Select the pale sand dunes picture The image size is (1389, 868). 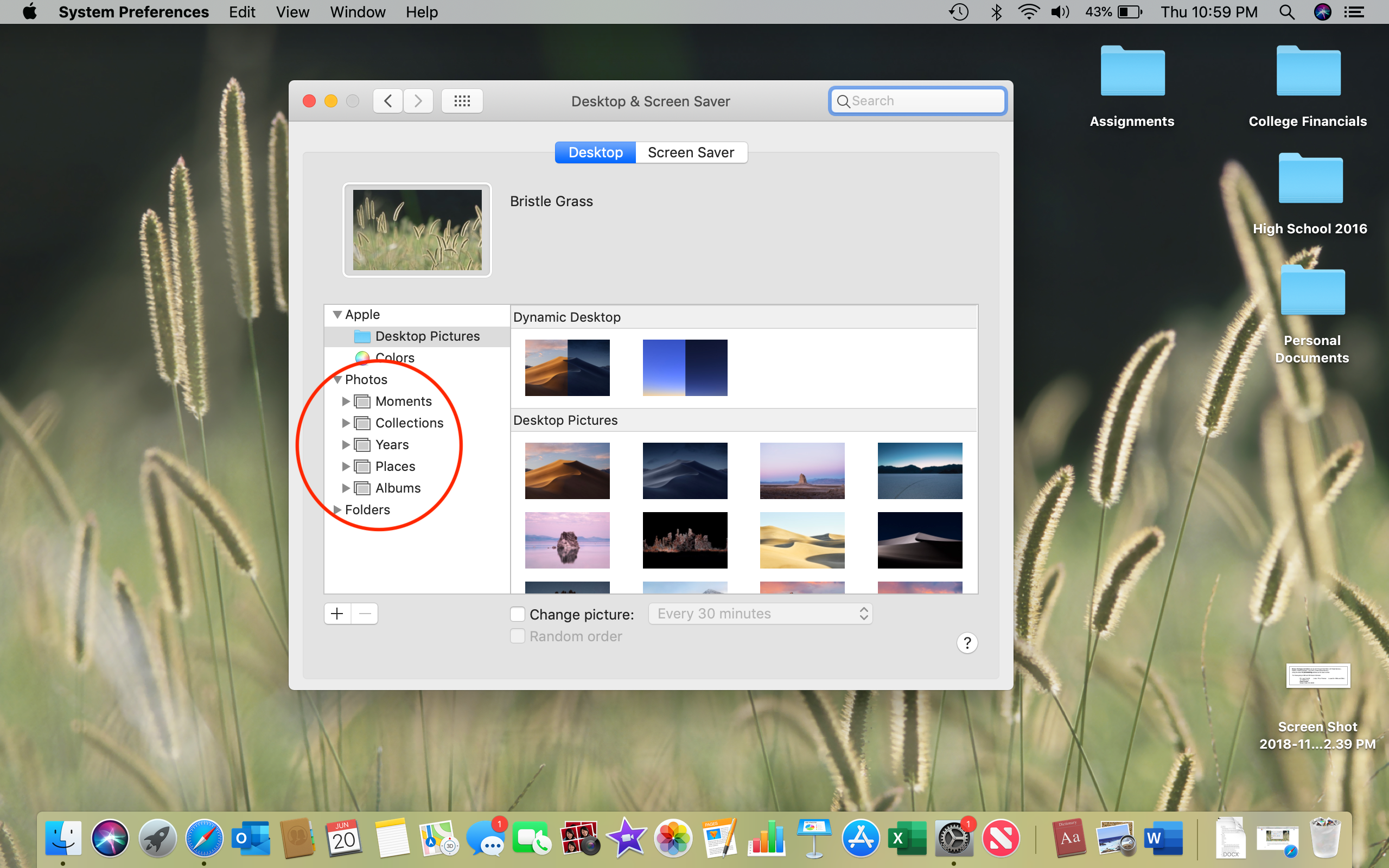tap(802, 540)
